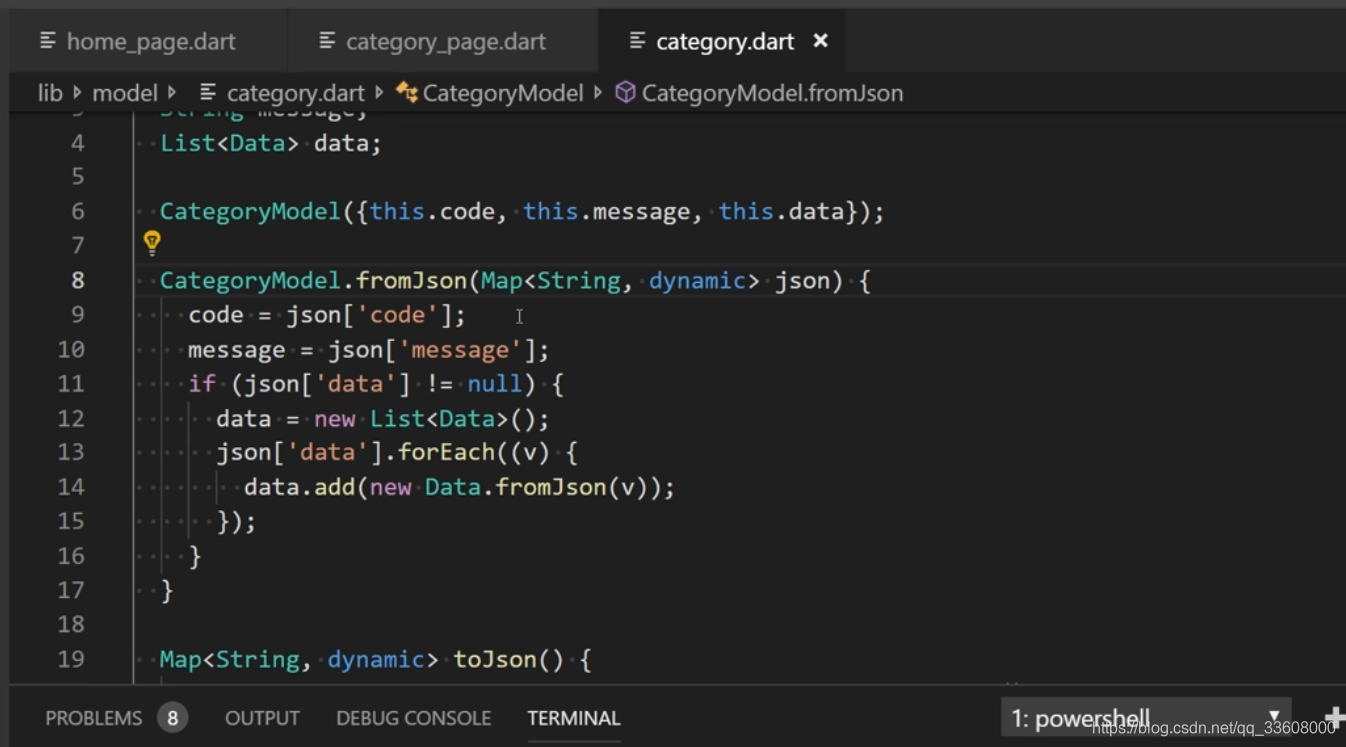Select the TERMINAL panel tab
Screen dimensions: 1346x747
click(574, 718)
